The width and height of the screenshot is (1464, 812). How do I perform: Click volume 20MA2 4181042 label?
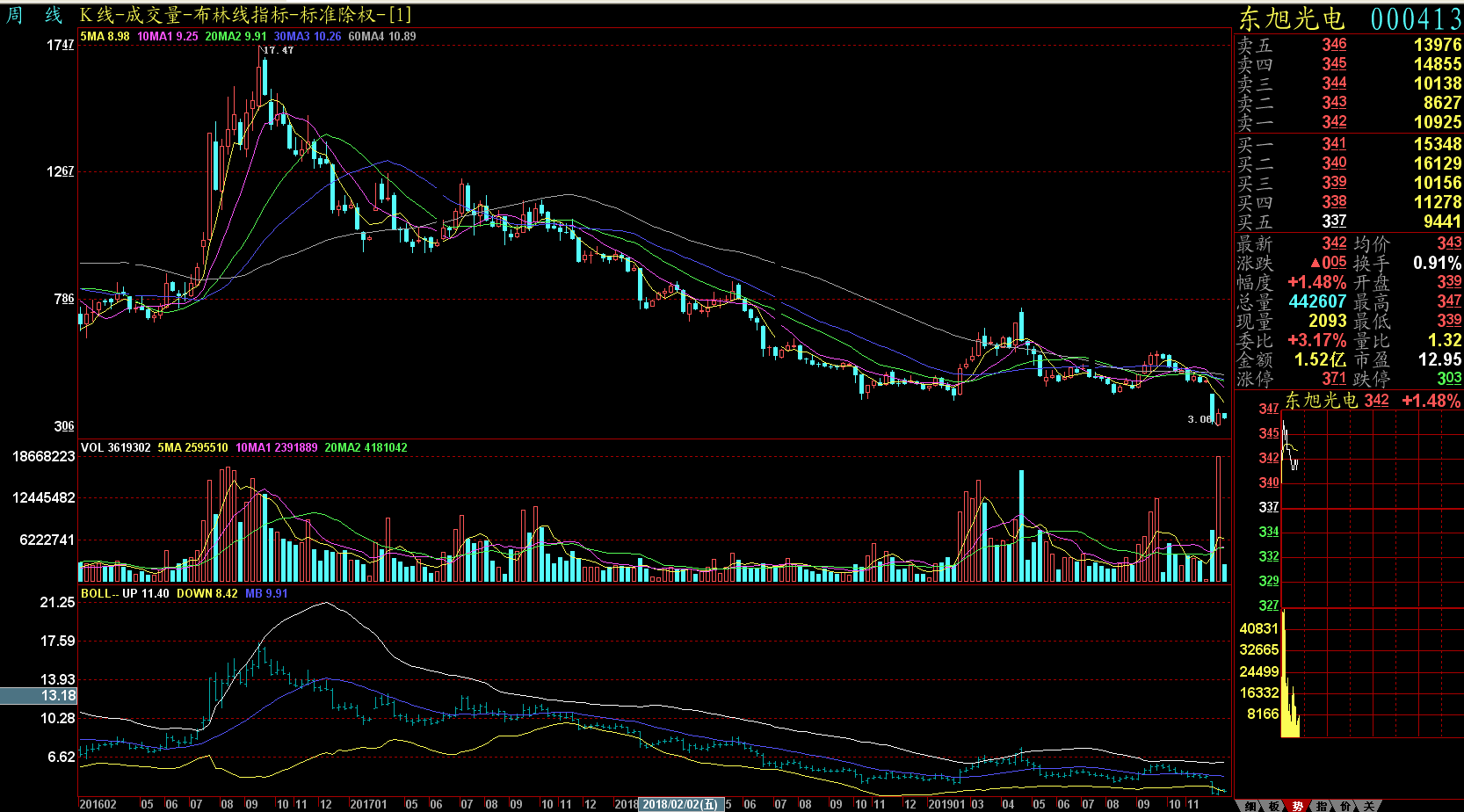366,447
